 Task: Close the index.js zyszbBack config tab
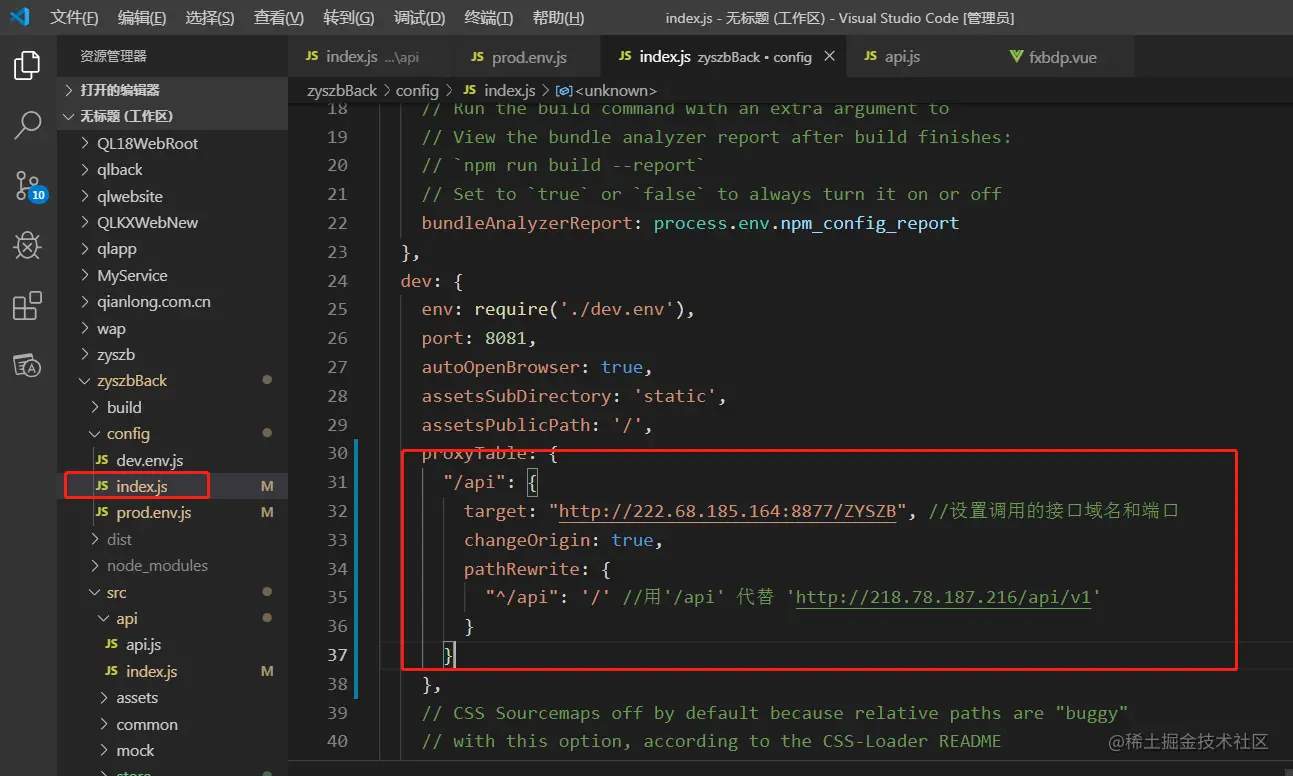829,57
